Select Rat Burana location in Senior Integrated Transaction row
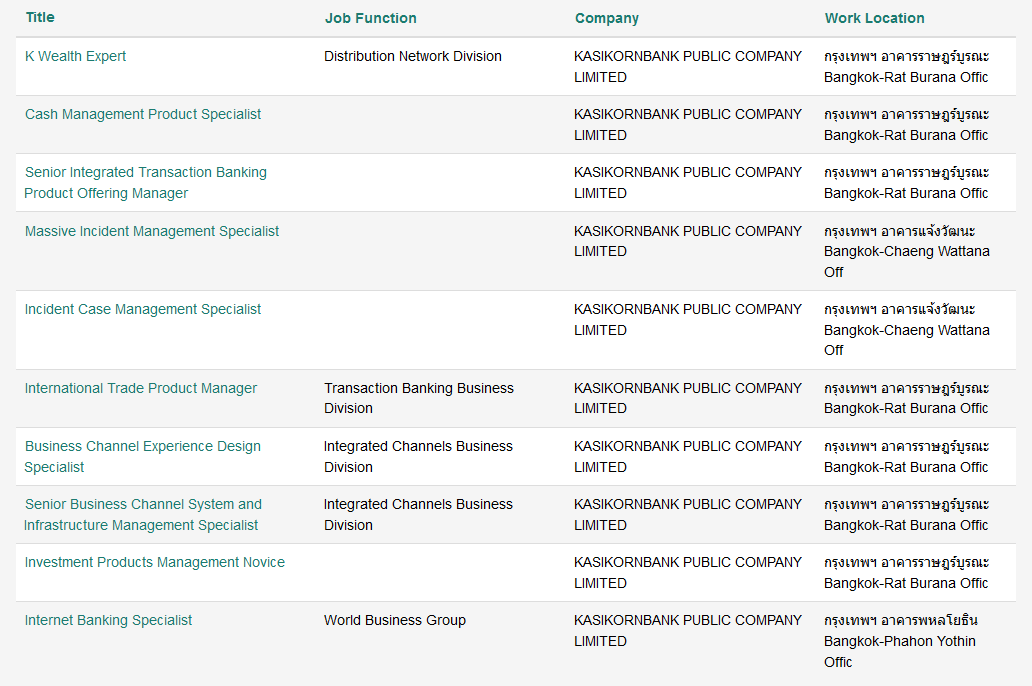Image resolution: width=1032 pixels, height=686 pixels. pos(906,183)
